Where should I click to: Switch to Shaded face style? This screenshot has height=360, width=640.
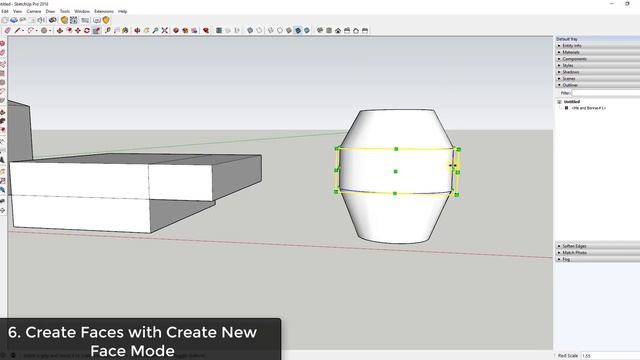pos(289,31)
